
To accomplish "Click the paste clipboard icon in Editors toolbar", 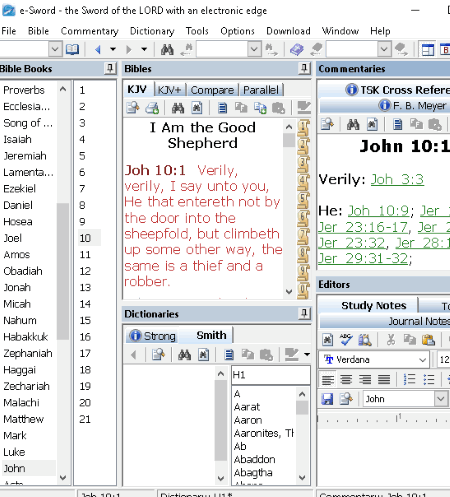I will click(x=428, y=340).
